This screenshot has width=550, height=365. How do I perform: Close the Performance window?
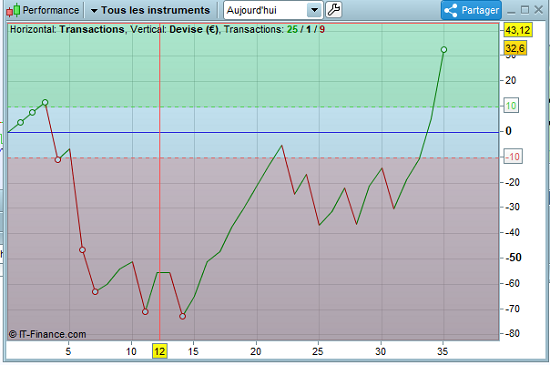[x=538, y=10]
